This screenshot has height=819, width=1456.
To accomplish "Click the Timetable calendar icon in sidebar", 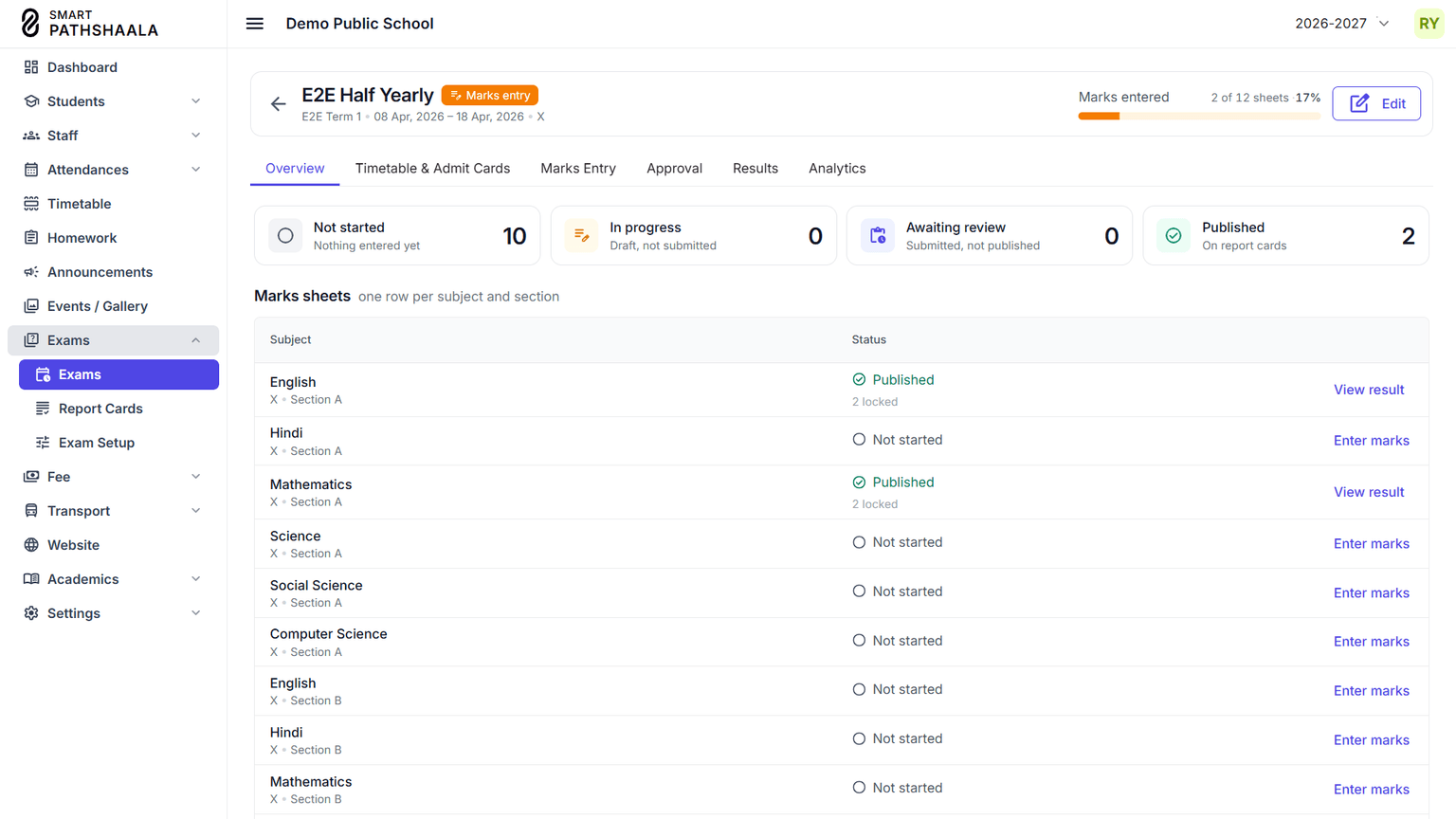I will click(x=31, y=204).
